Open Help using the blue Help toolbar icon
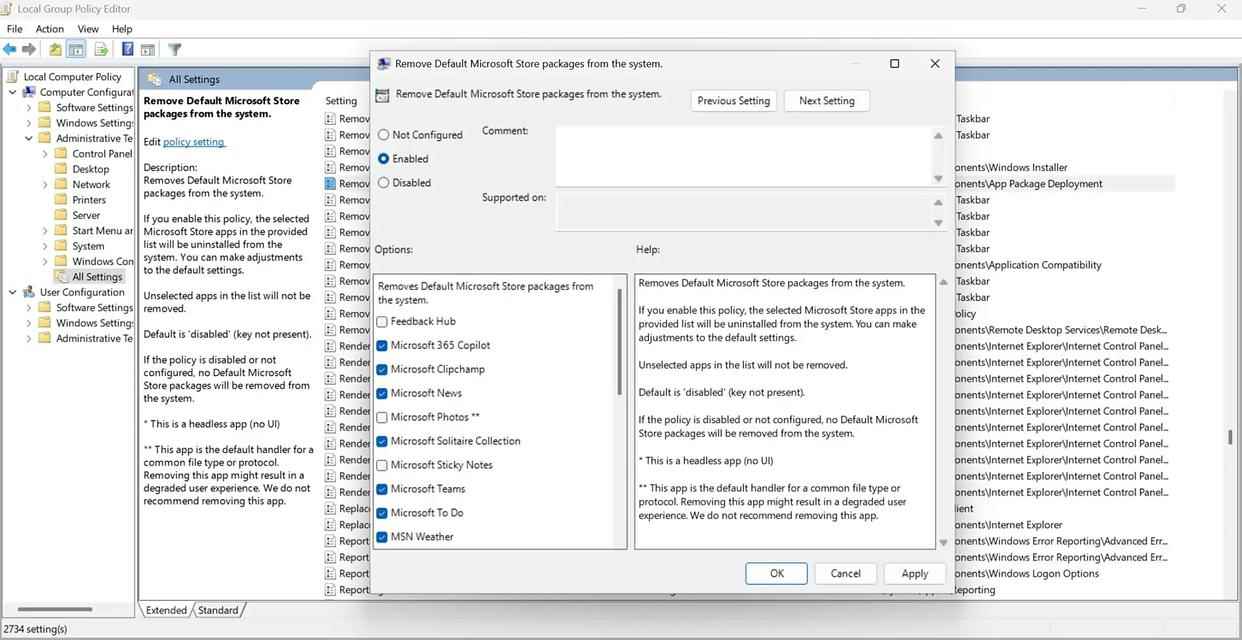1242x640 pixels. point(127,48)
